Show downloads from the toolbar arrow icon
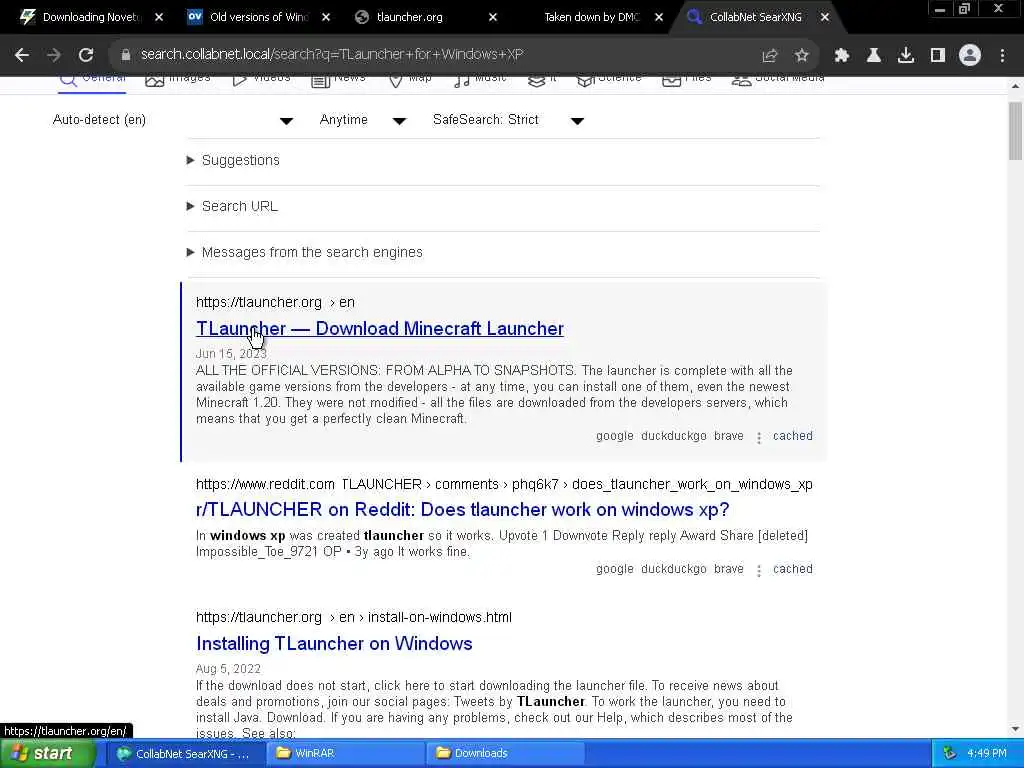The height and width of the screenshot is (768, 1024). point(906,56)
